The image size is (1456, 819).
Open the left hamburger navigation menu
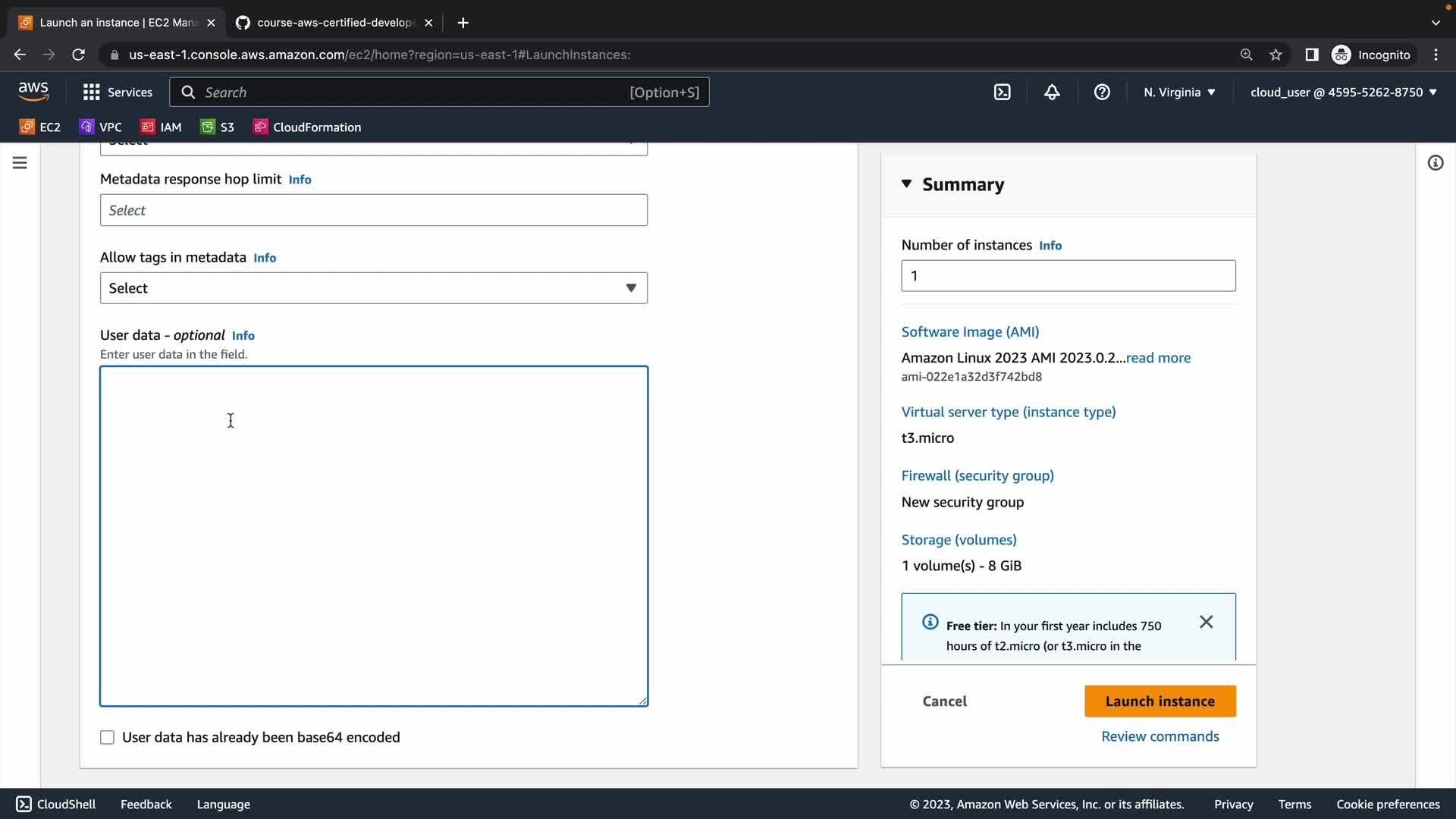pyautogui.click(x=20, y=163)
